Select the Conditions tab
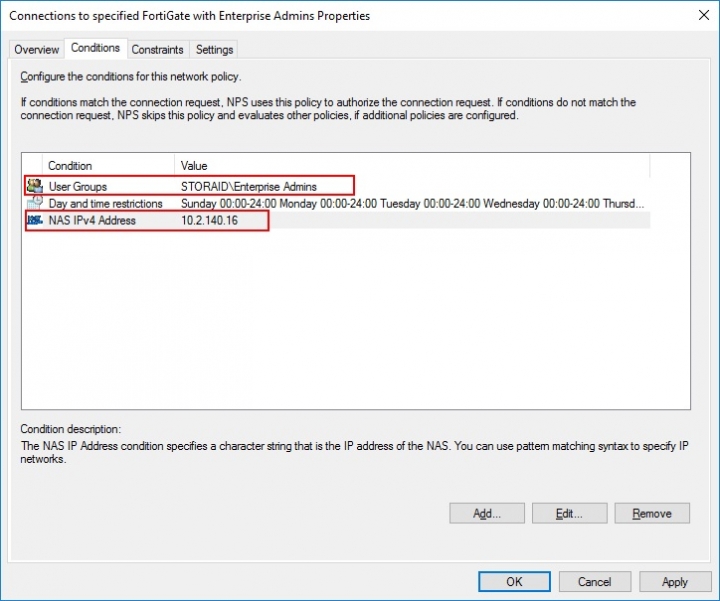 [x=96, y=48]
